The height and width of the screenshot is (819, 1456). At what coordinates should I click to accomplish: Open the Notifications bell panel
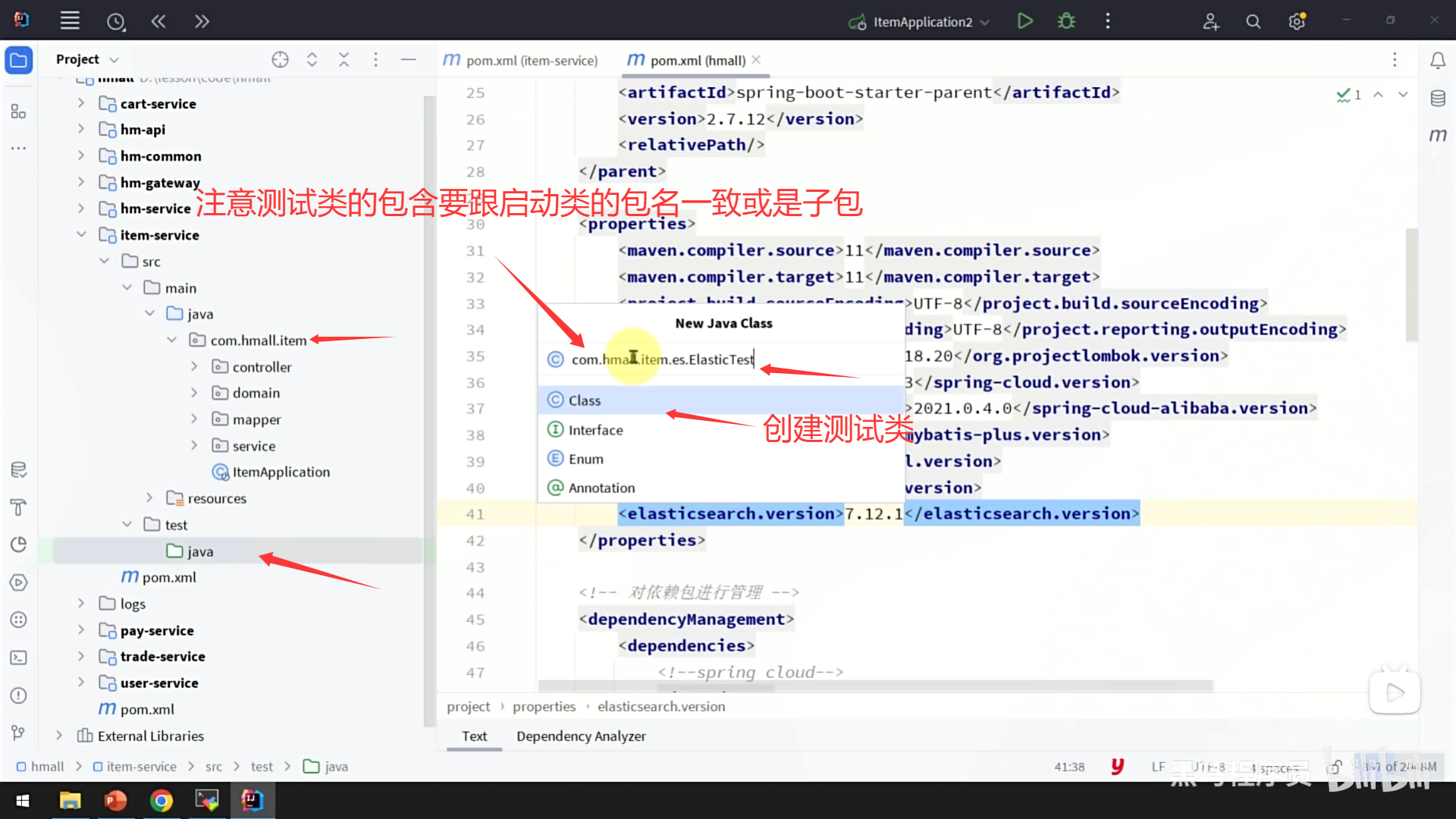click(1438, 60)
